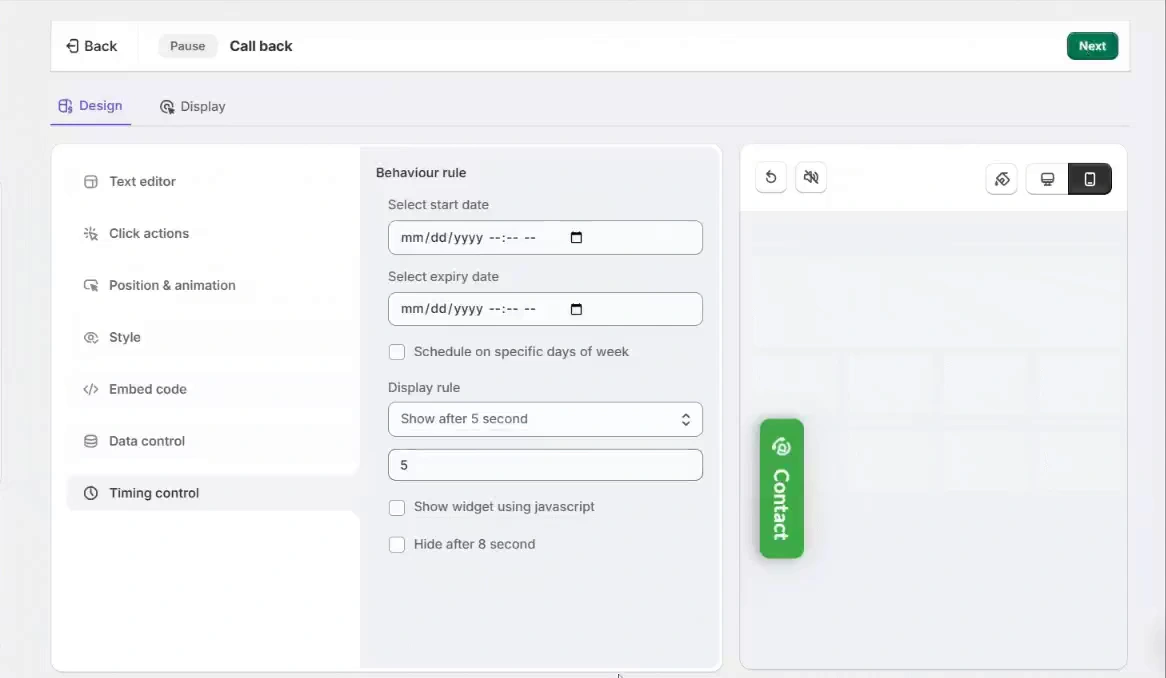Go back using the Back button
This screenshot has height=678, width=1166.
91,46
